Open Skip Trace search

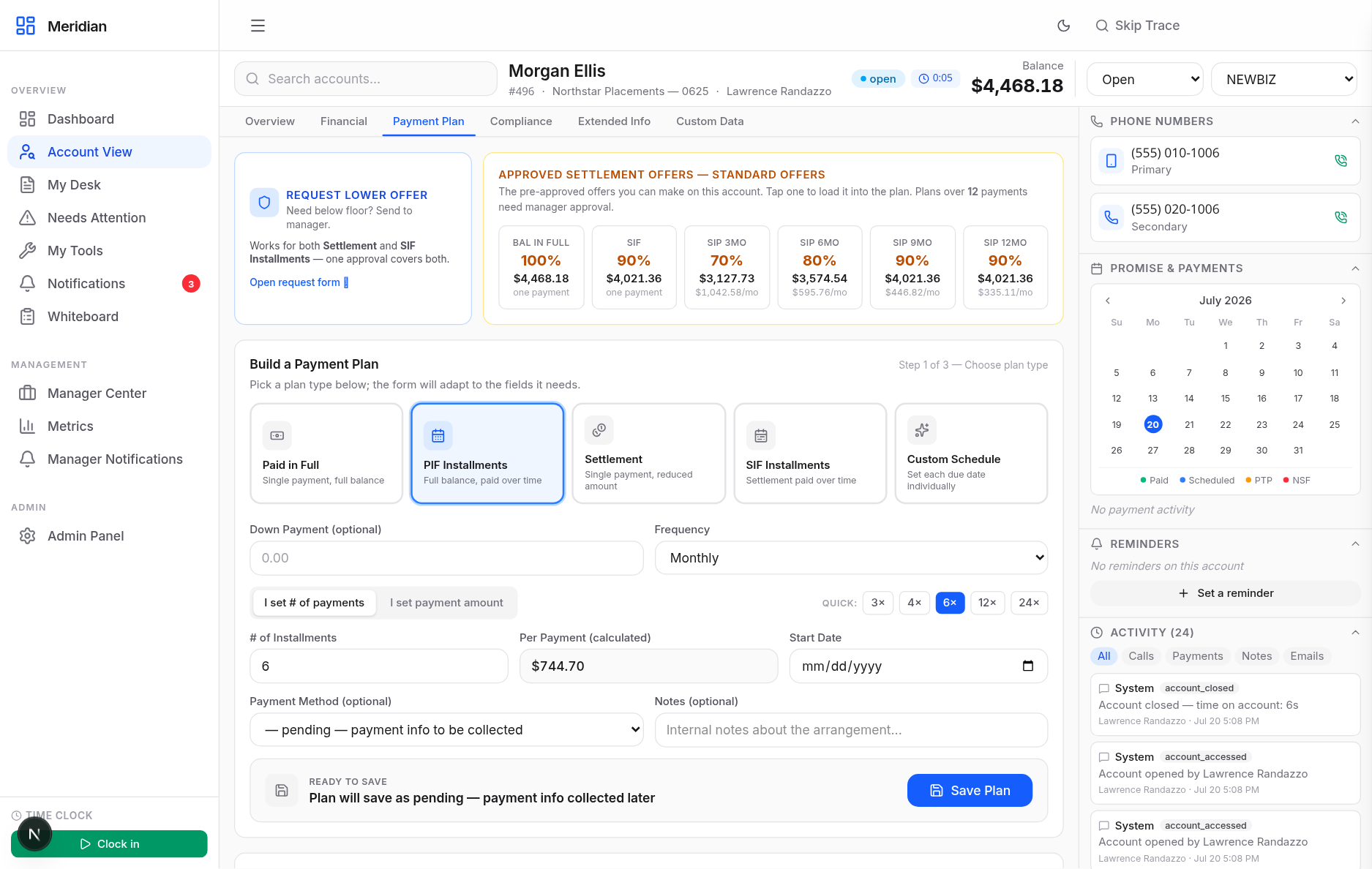[x=1138, y=26]
